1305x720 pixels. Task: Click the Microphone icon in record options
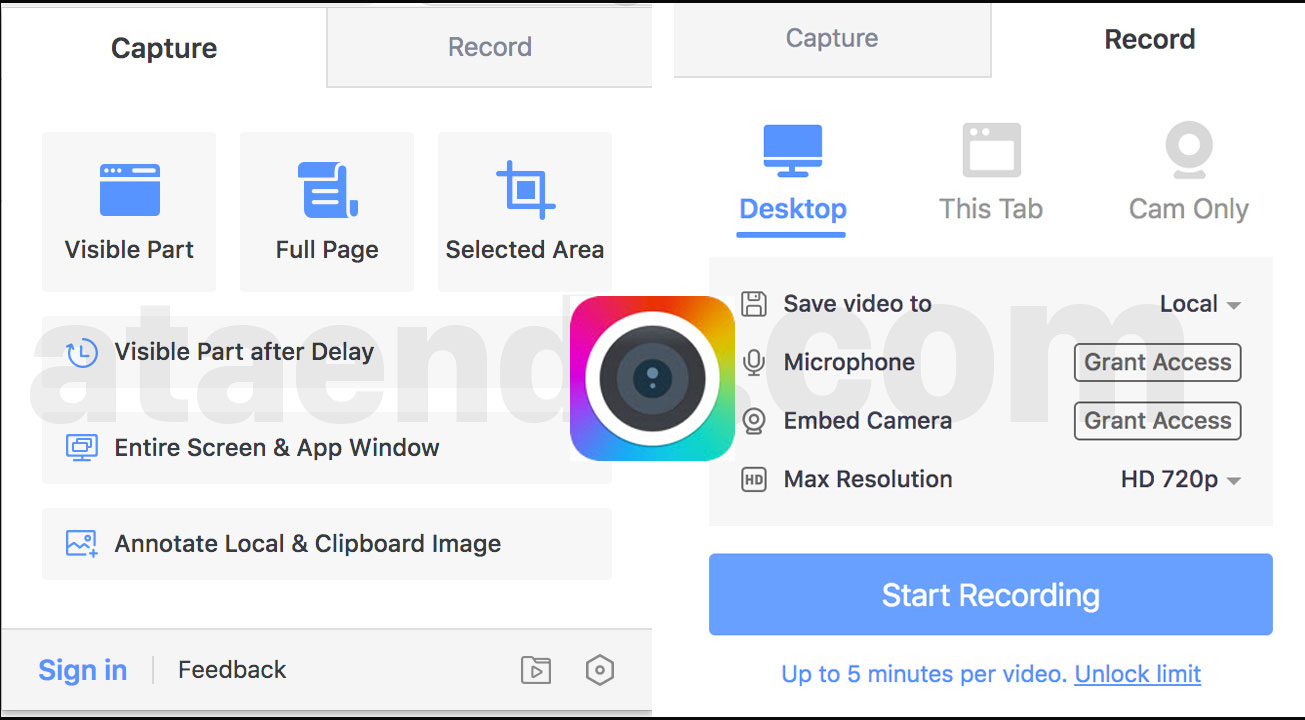click(x=753, y=362)
